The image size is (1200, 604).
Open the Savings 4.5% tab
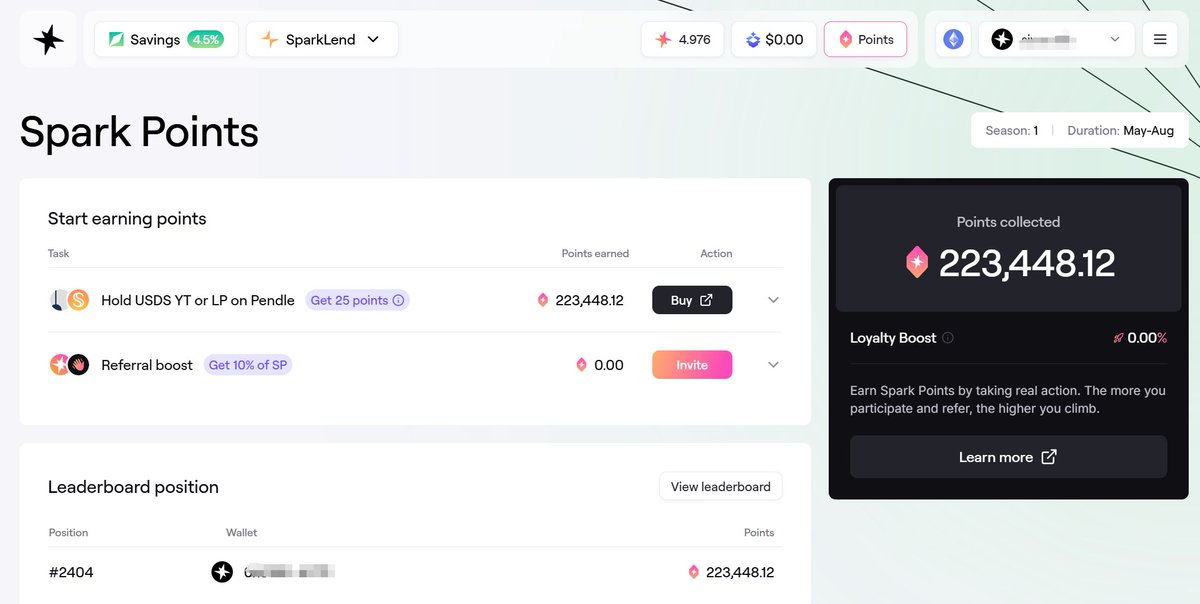[166, 39]
